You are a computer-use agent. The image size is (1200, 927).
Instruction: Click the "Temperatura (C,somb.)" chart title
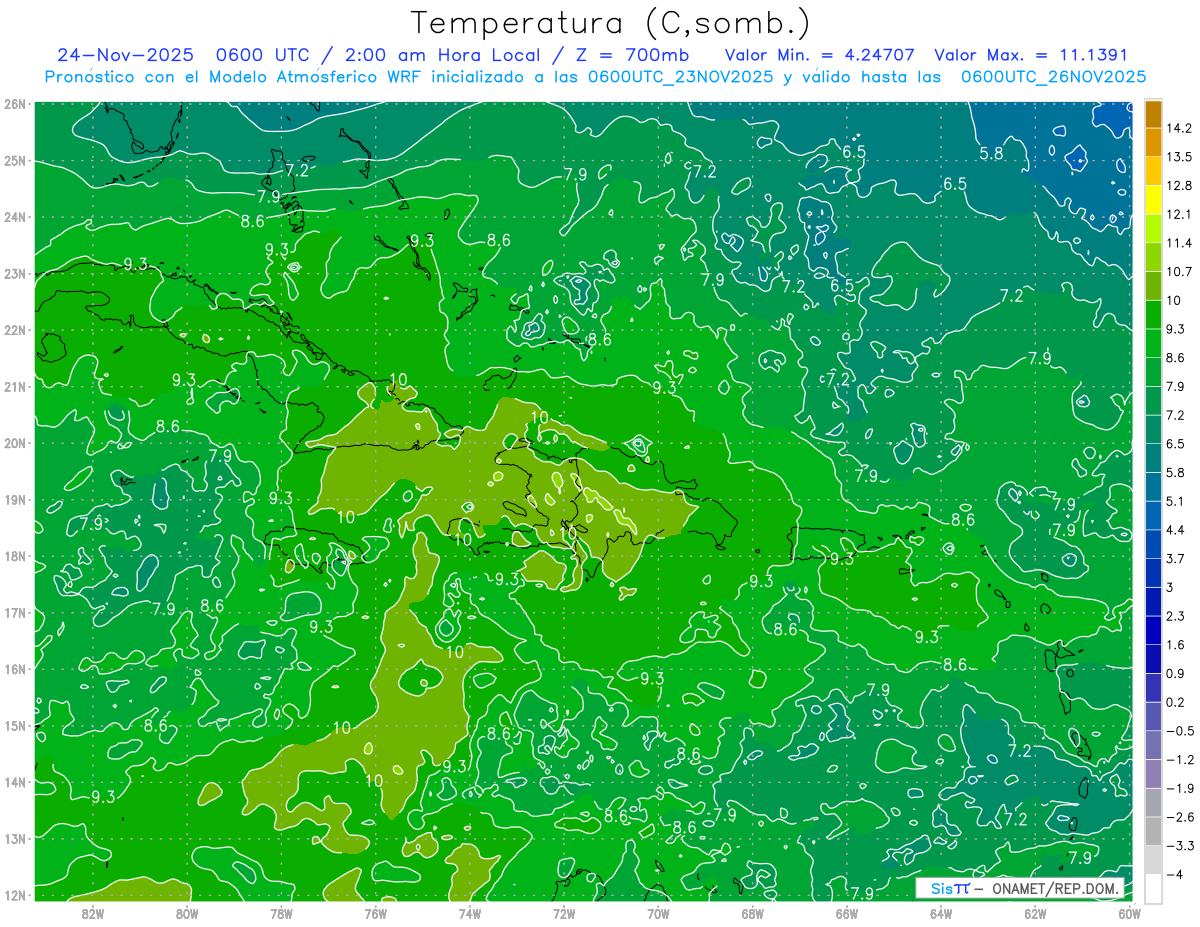(610, 23)
